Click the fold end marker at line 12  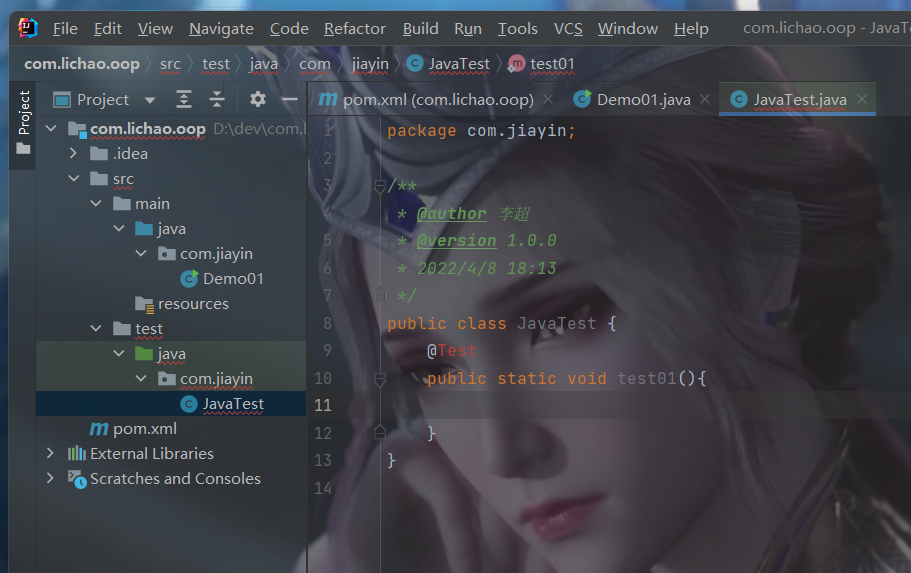tap(380, 432)
